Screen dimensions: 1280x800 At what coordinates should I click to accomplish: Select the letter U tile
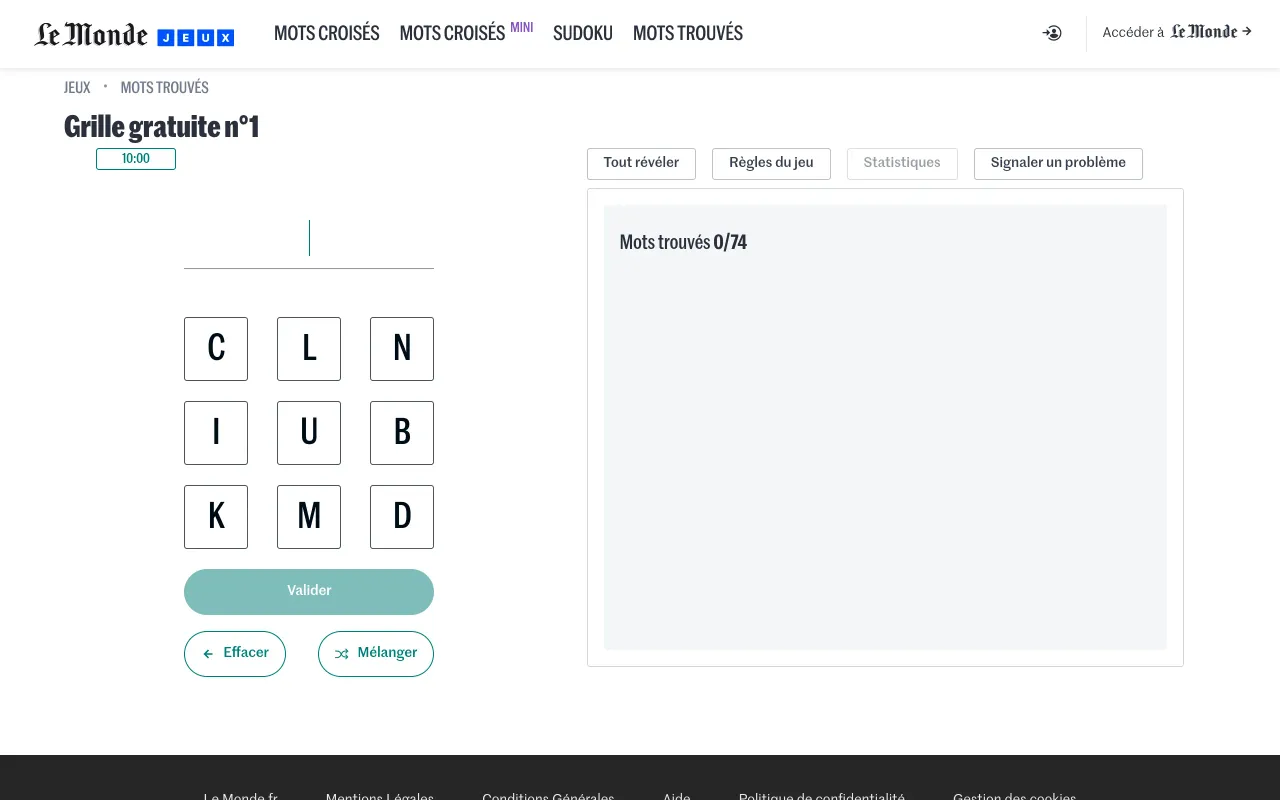[309, 433]
